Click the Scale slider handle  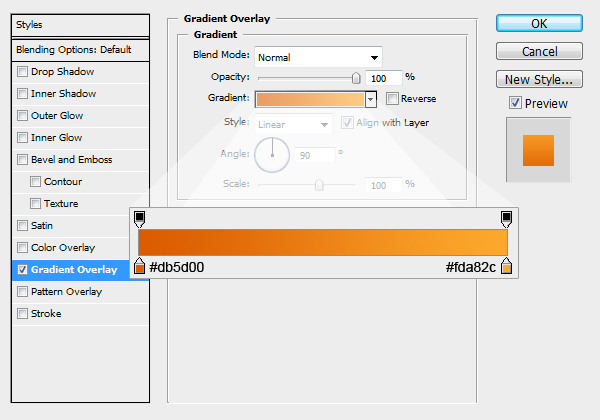pyautogui.click(x=319, y=185)
